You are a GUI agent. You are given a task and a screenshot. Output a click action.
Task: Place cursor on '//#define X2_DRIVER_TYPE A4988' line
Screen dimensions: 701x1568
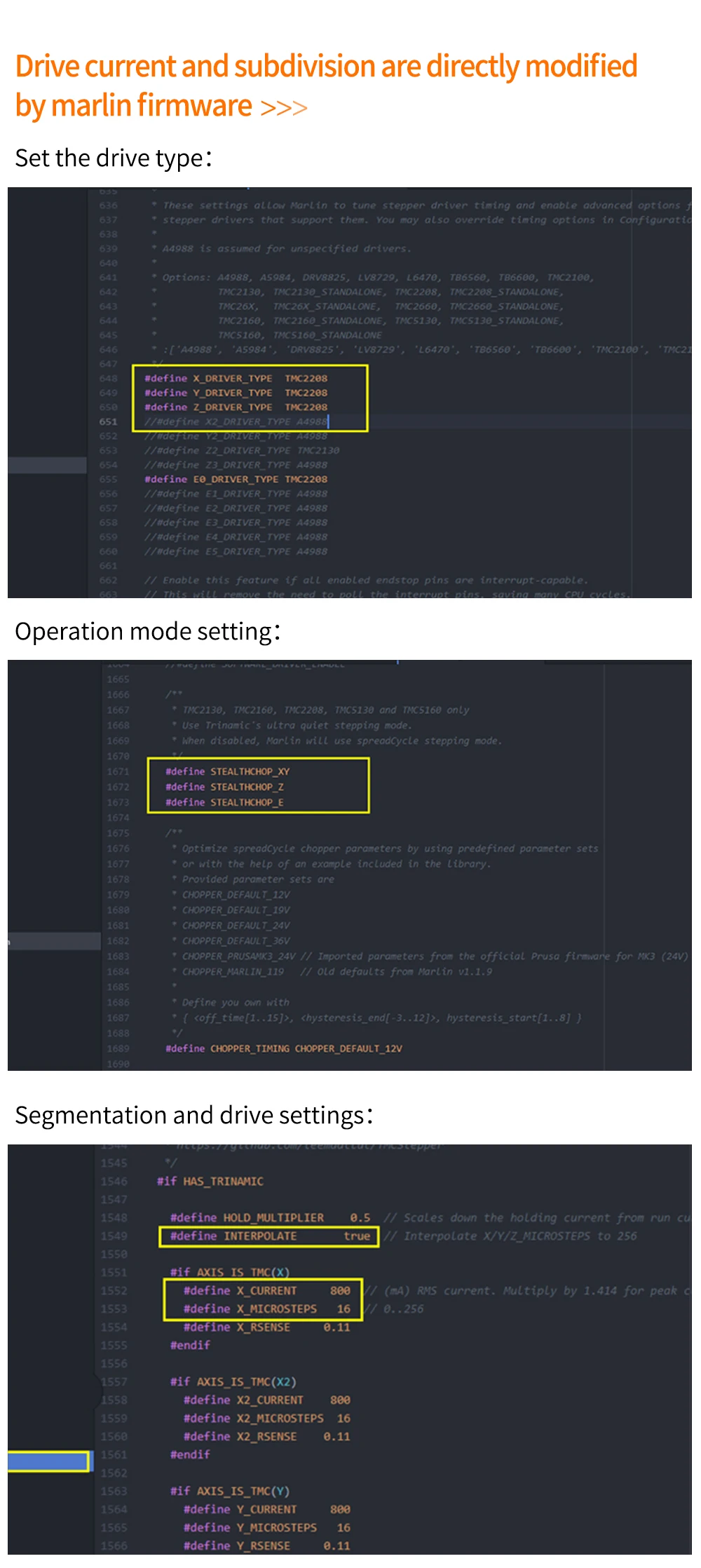pos(236,421)
